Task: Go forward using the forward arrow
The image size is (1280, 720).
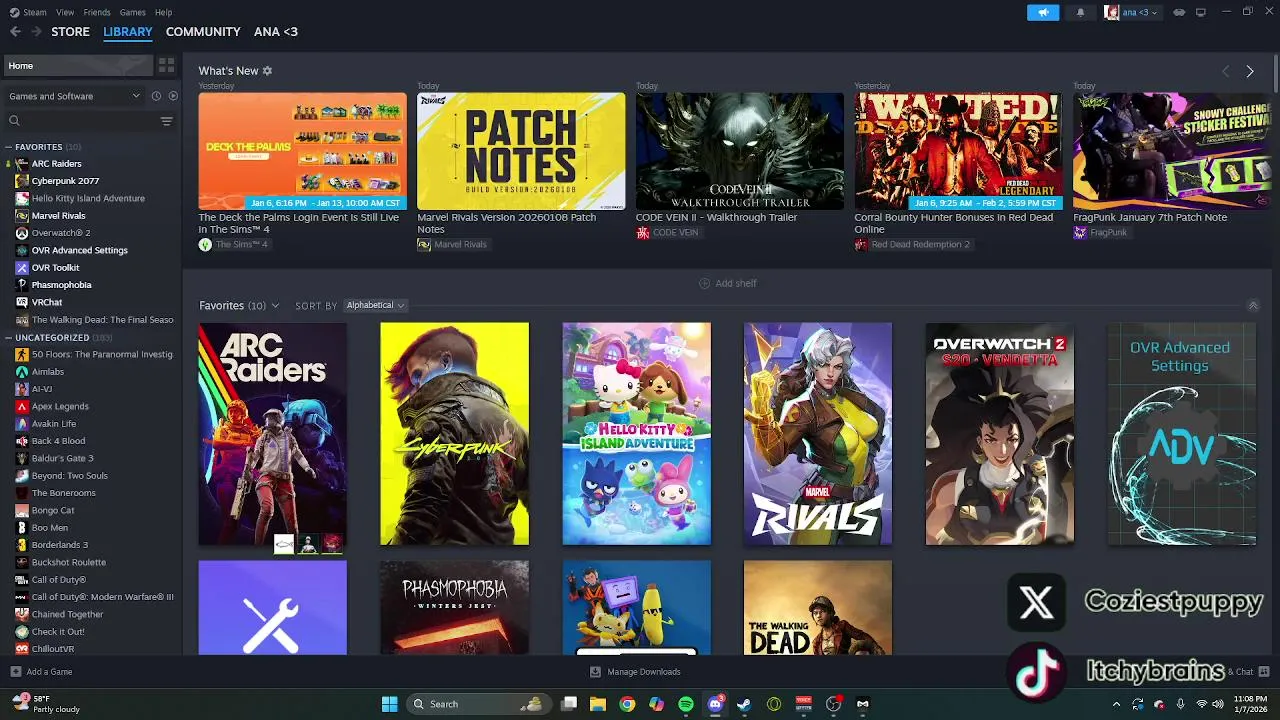Action: tap(36, 32)
